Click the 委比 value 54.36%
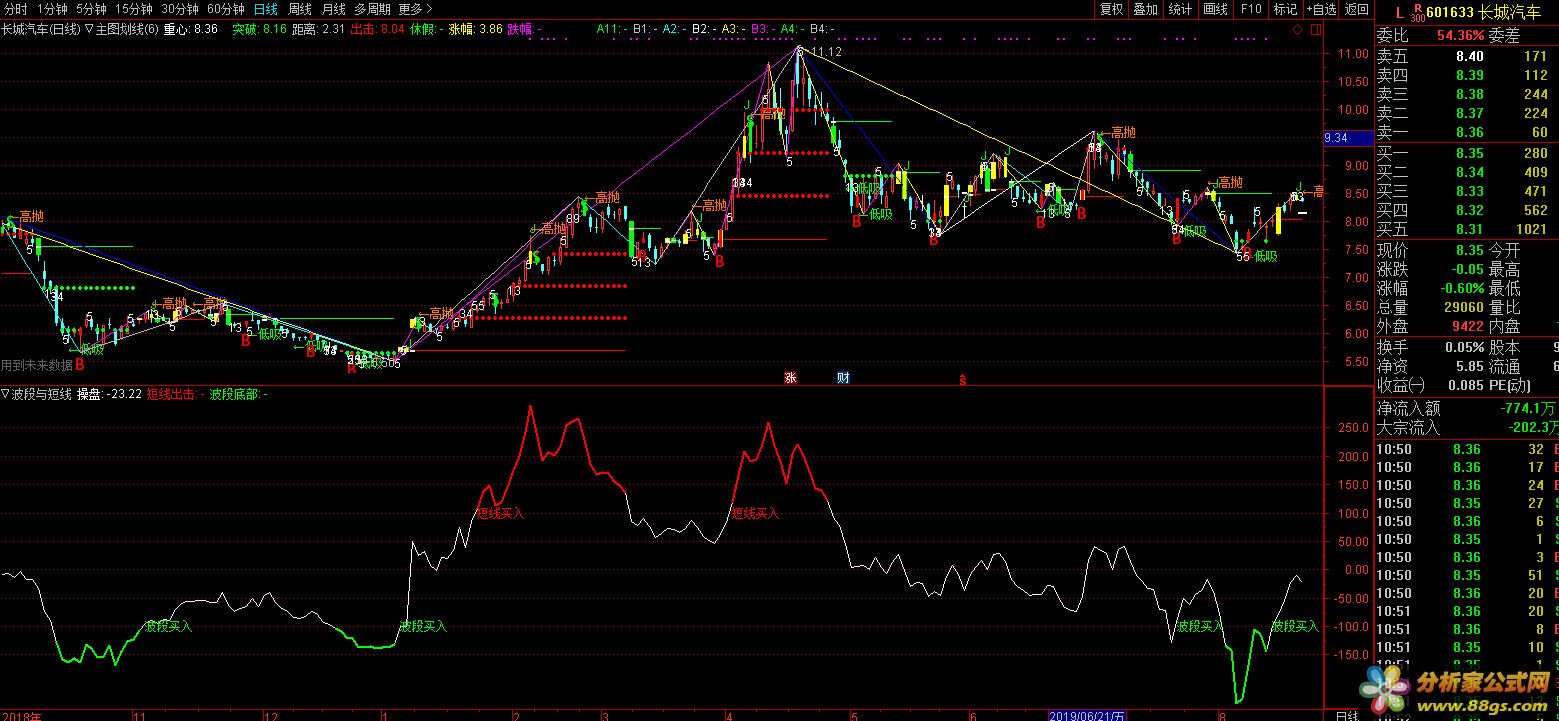 pos(1461,35)
